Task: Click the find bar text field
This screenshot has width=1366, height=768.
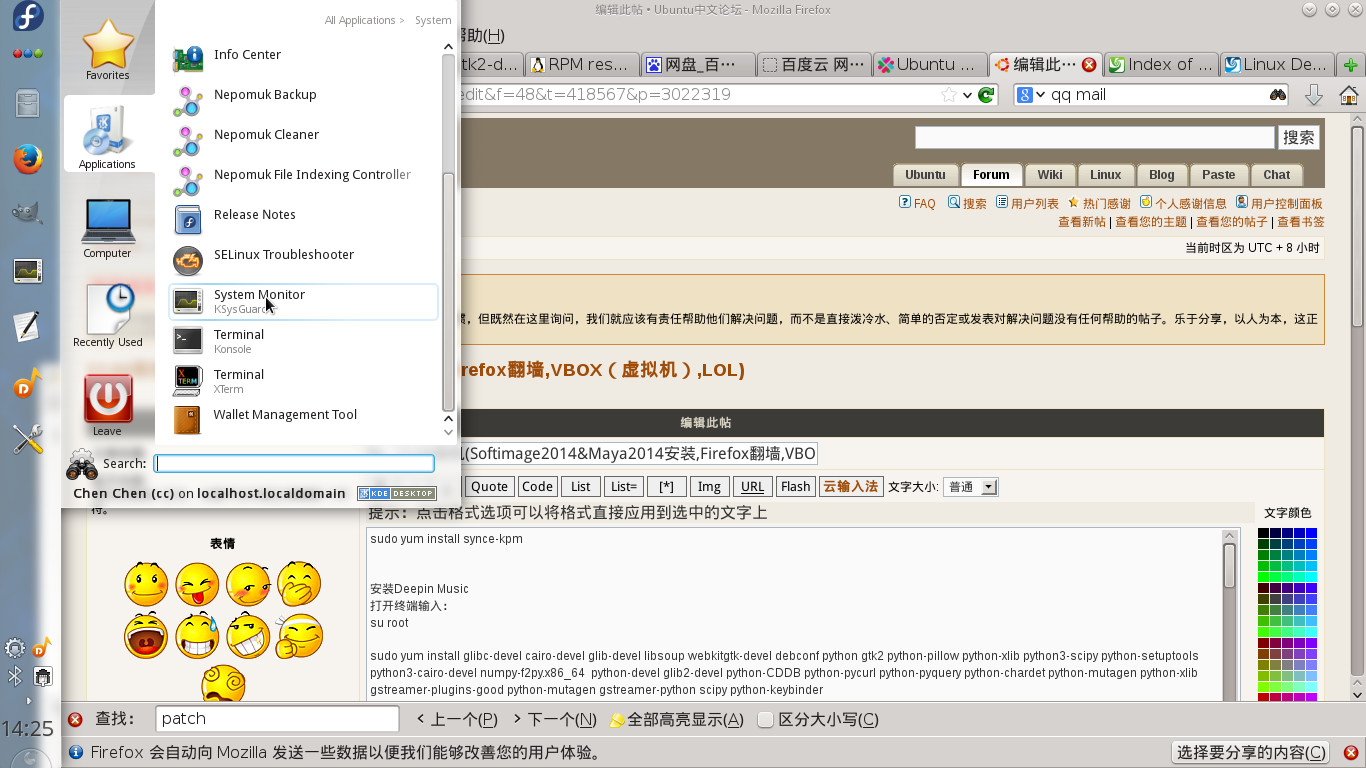Action: (x=277, y=719)
